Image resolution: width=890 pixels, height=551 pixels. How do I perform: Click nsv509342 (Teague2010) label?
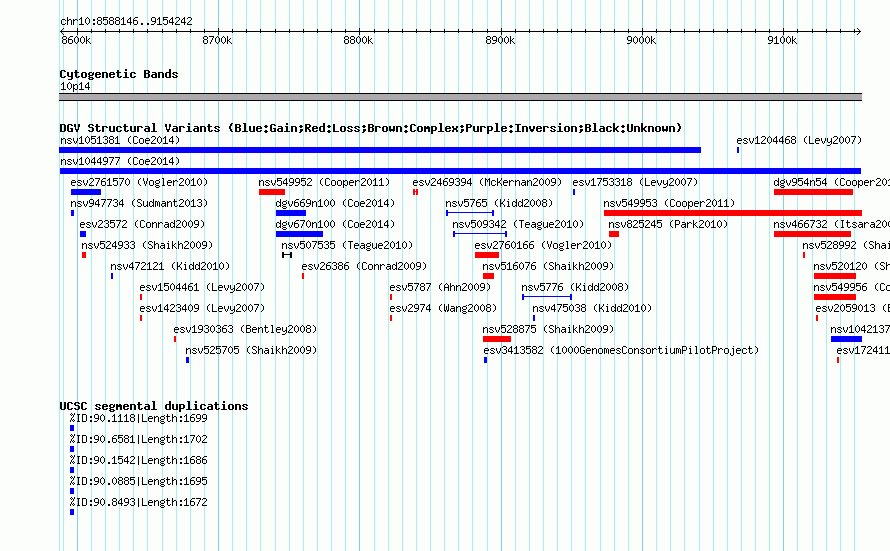518,224
